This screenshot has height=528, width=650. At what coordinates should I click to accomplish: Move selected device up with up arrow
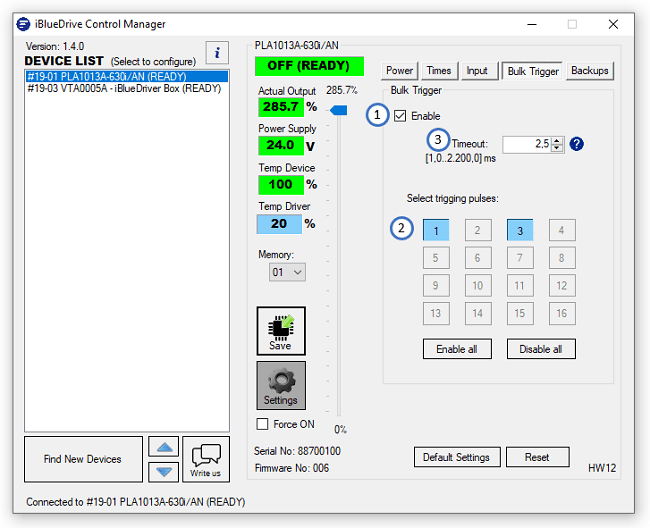click(164, 447)
